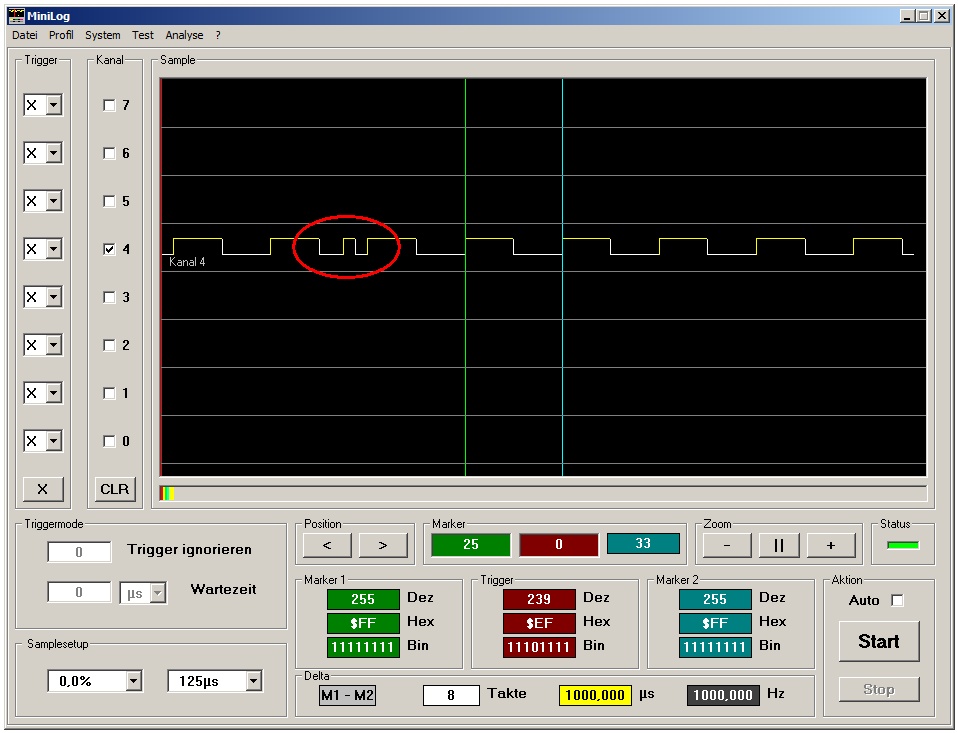The image size is (958, 733).
Task: Expand trigger dropdown for channel 4
Action: [x=54, y=249]
